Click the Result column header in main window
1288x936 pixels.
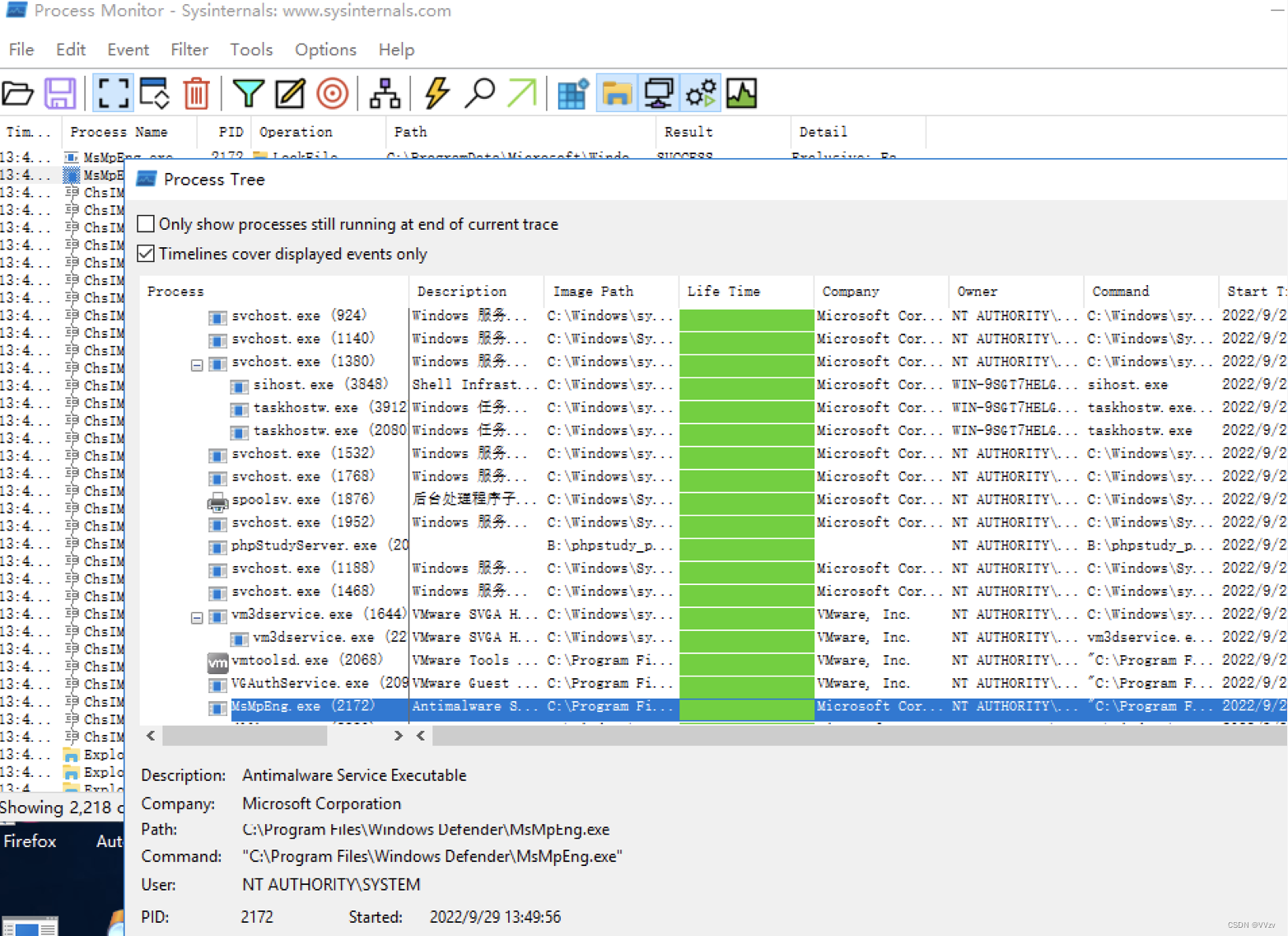[723, 132]
